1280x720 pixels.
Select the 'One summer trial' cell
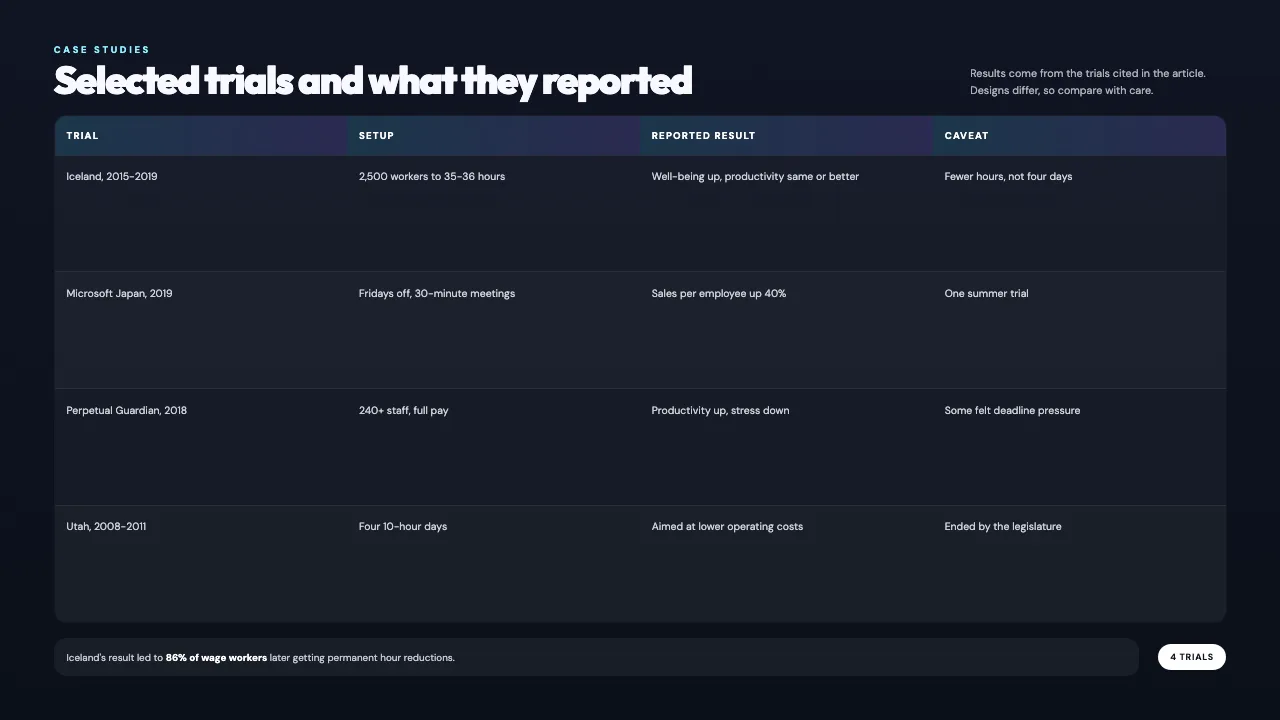pyautogui.click(x=1079, y=330)
